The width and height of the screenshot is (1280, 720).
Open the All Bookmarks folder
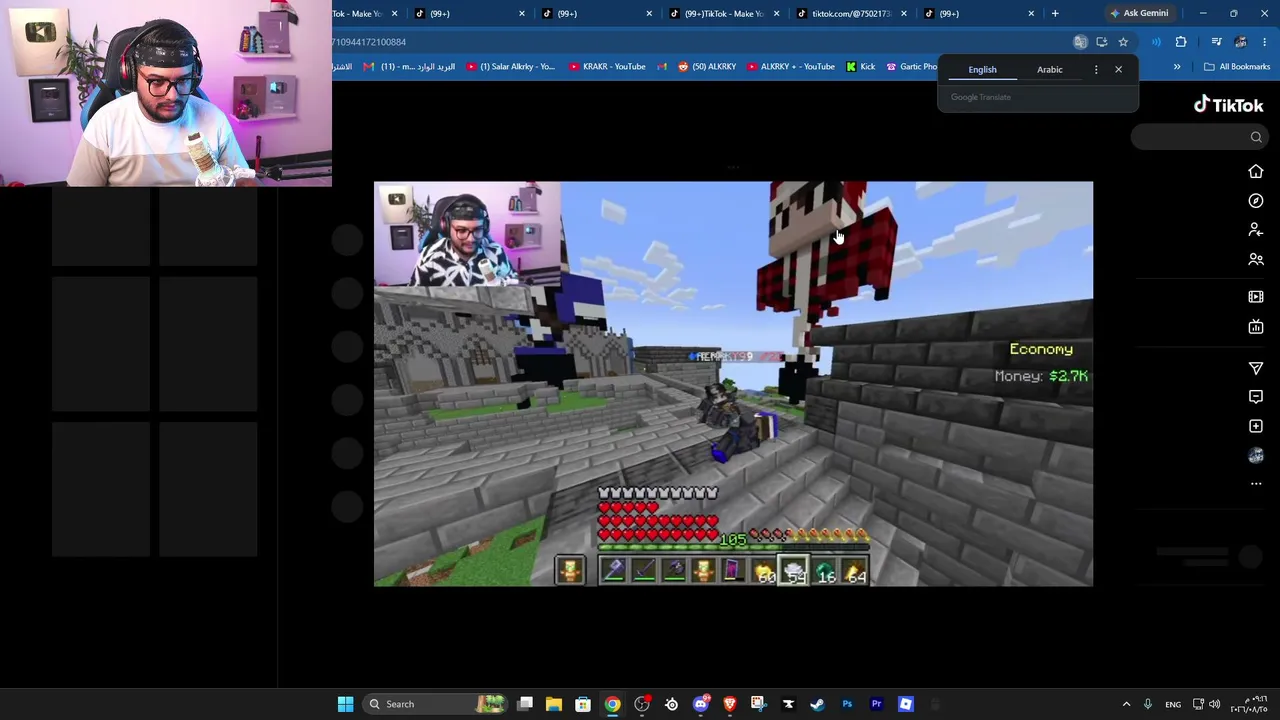point(1237,67)
